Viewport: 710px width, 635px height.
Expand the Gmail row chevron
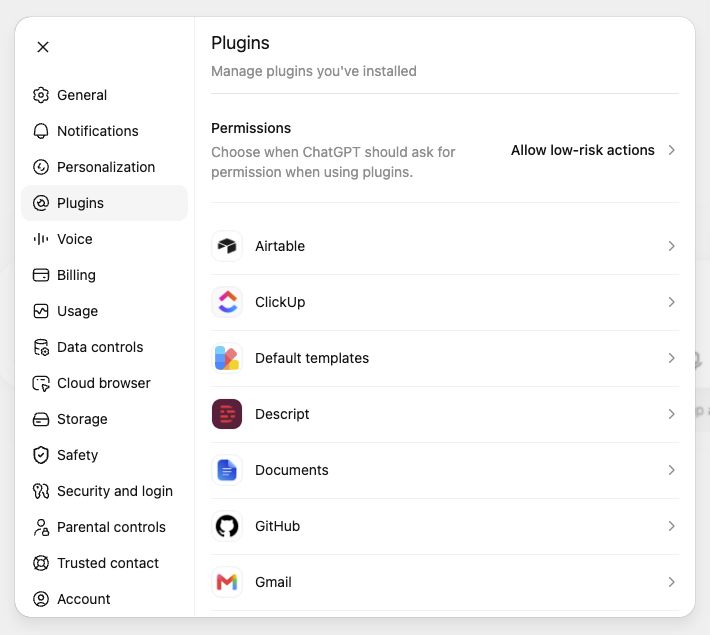[672, 582]
